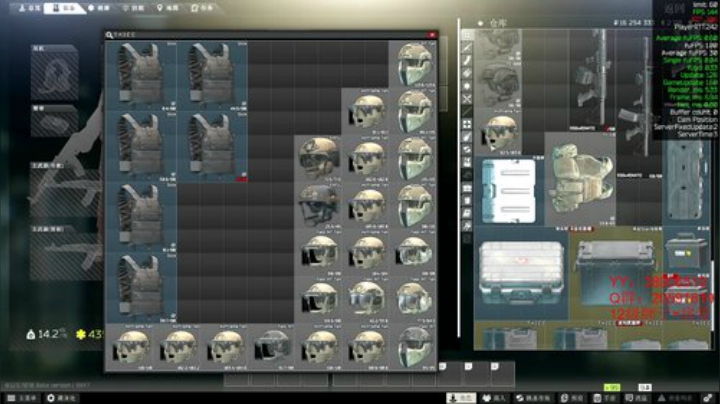Open traders with the handshake icon
The height and width of the screenshot is (404, 720).
point(494,398)
